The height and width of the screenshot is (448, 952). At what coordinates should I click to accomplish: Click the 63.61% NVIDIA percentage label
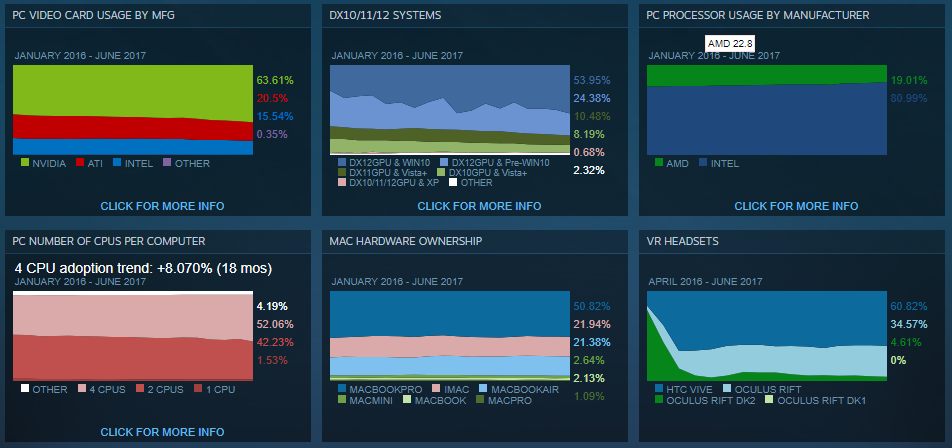(x=274, y=80)
